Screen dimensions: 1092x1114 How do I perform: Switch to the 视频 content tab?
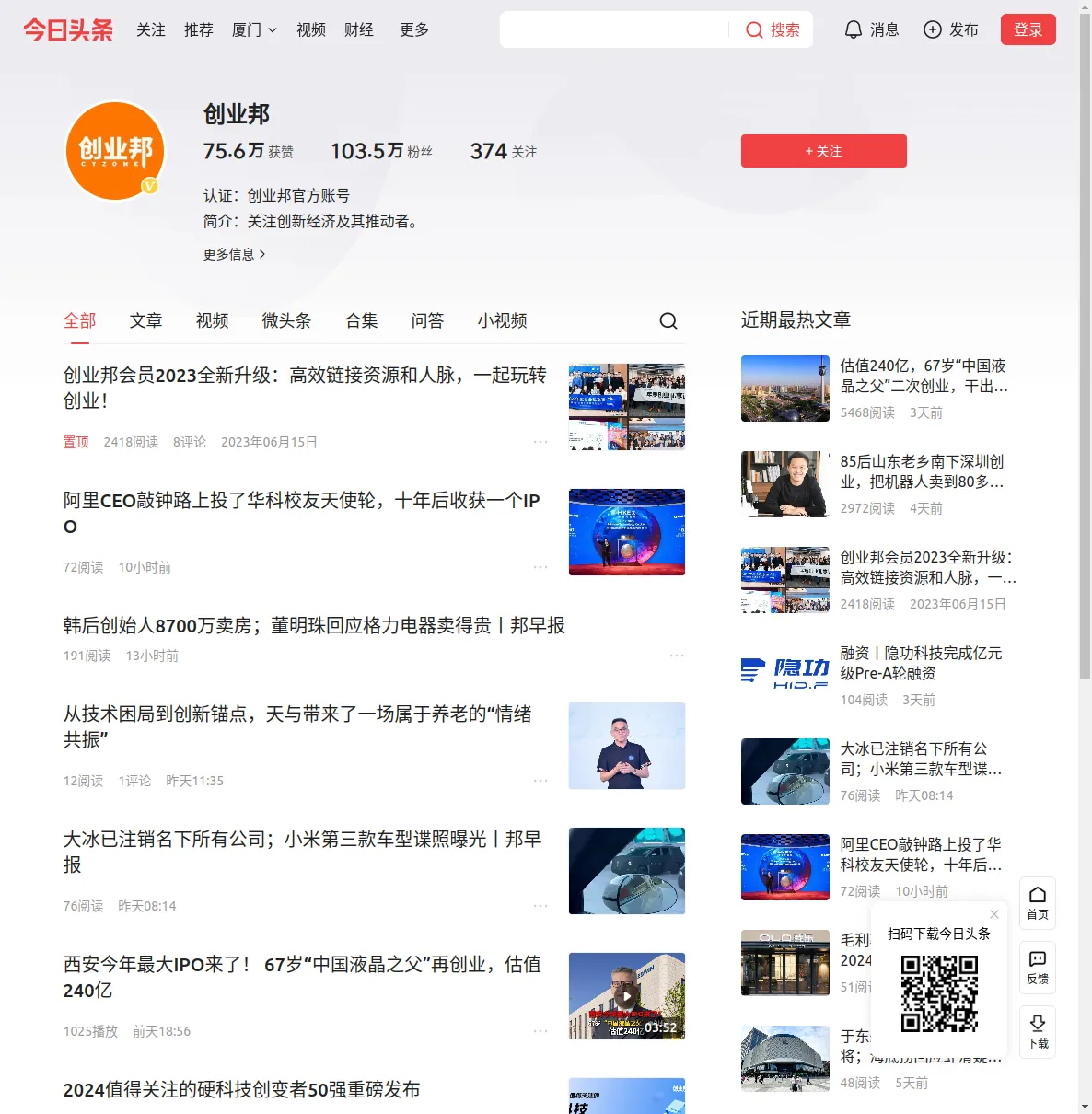click(x=213, y=320)
